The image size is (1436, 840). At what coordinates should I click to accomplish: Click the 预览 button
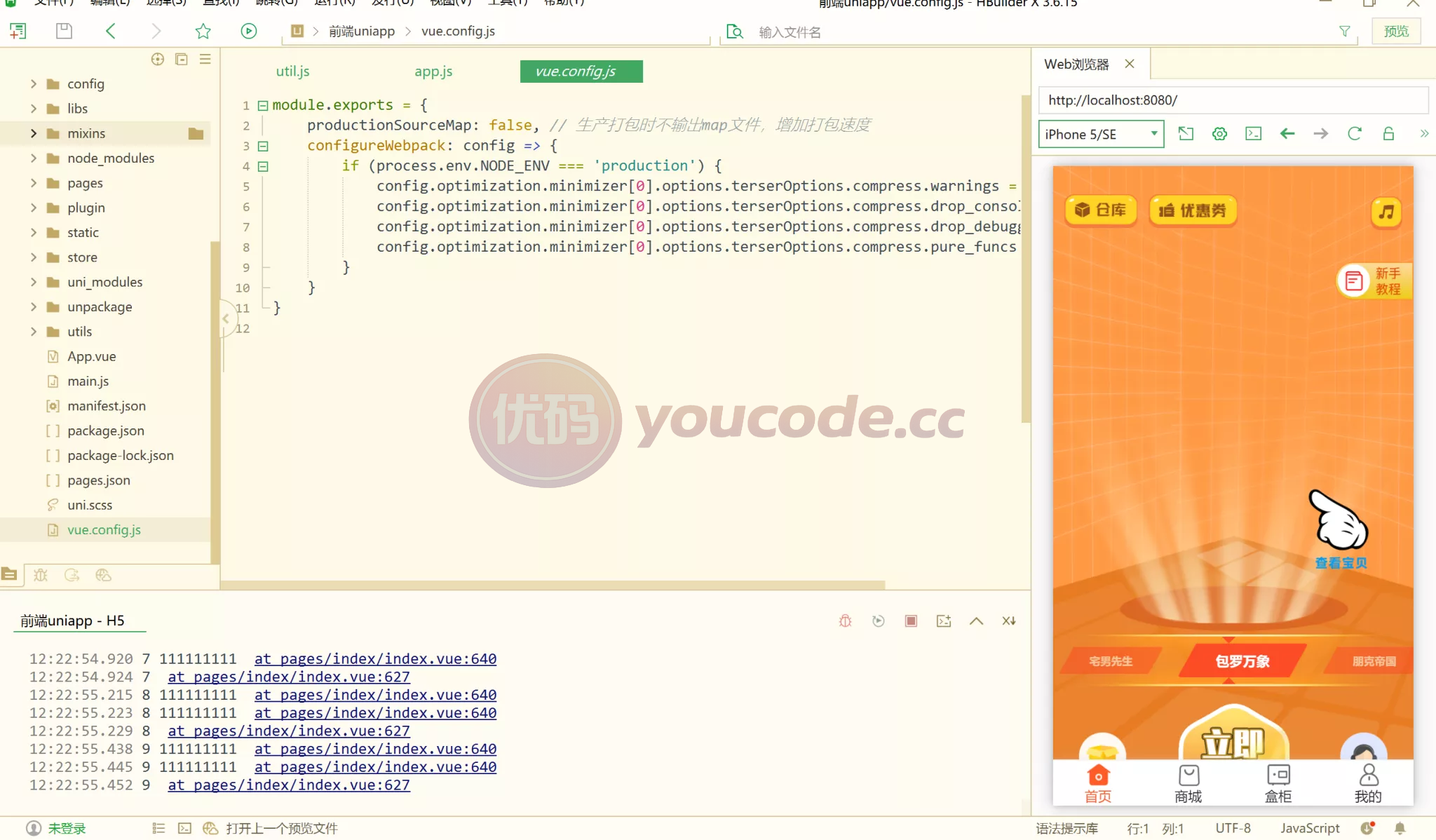pos(1396,31)
